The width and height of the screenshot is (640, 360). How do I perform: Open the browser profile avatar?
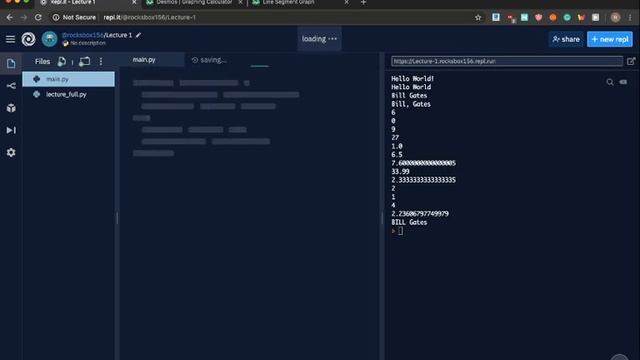(x=616, y=17)
